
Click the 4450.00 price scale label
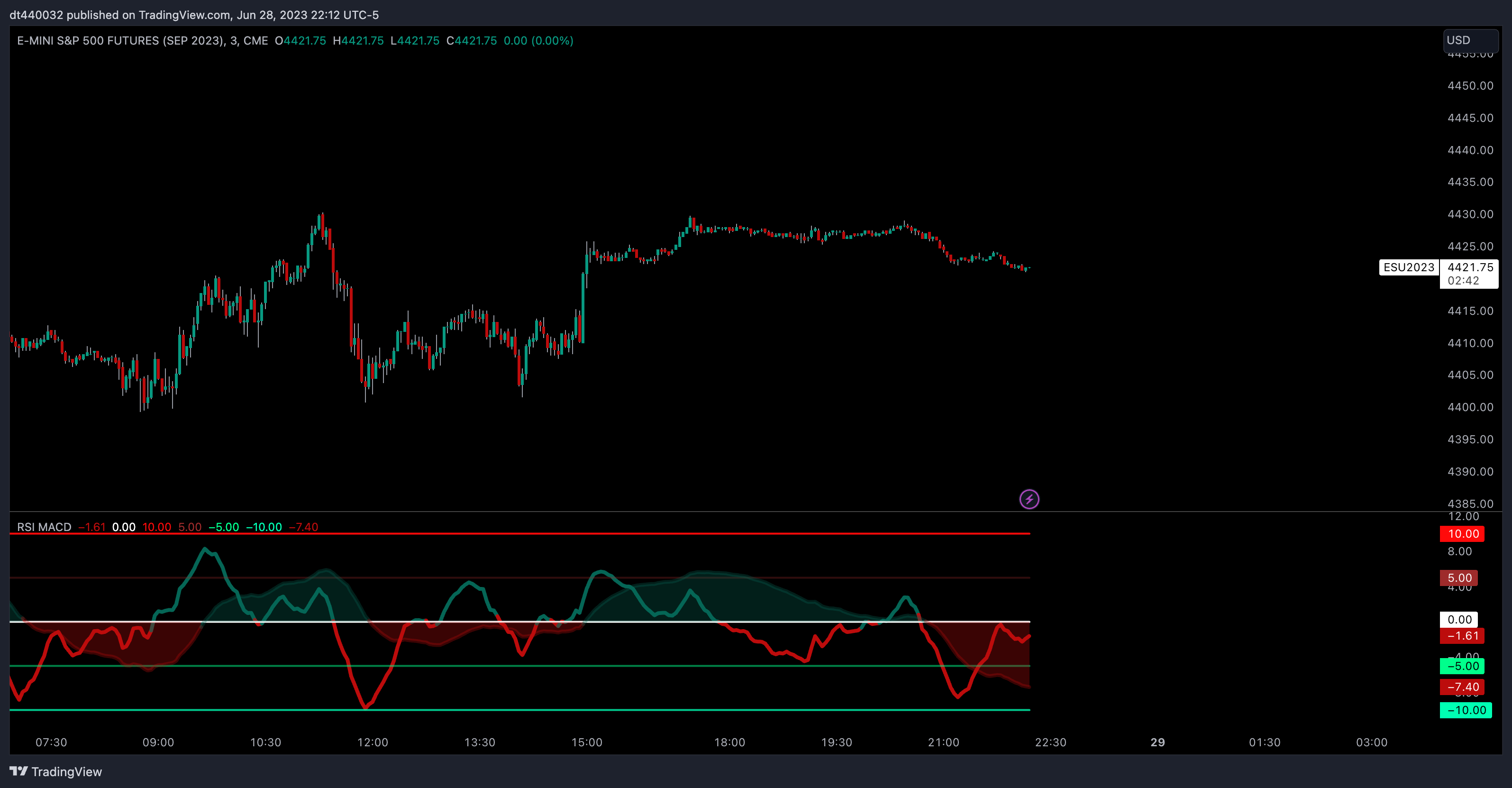1470,86
